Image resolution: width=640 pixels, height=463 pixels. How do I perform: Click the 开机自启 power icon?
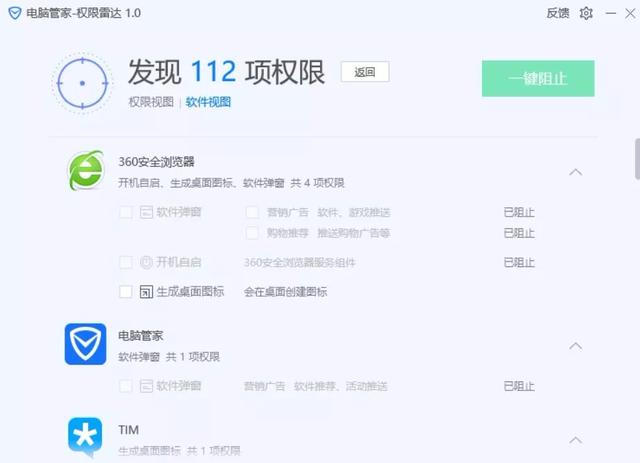click(x=146, y=262)
